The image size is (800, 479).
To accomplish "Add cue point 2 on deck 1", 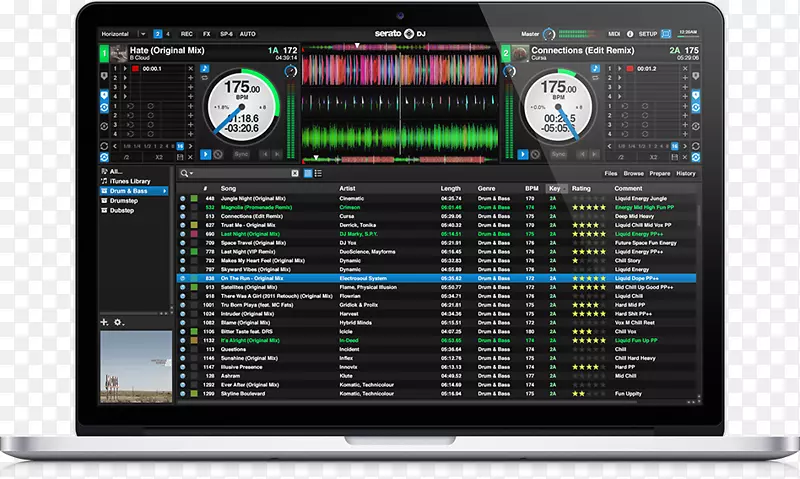I will [190, 78].
